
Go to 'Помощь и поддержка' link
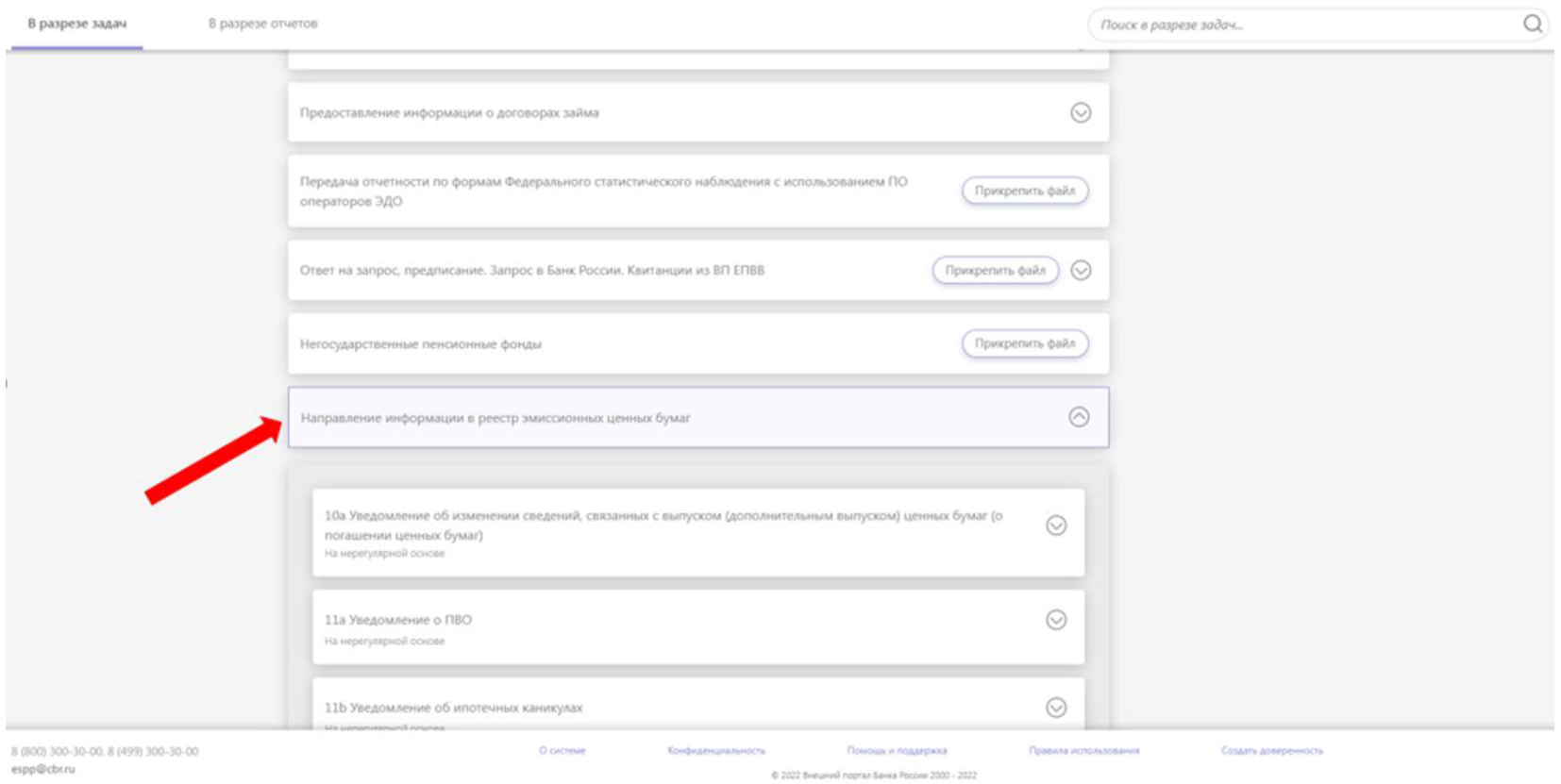click(897, 751)
